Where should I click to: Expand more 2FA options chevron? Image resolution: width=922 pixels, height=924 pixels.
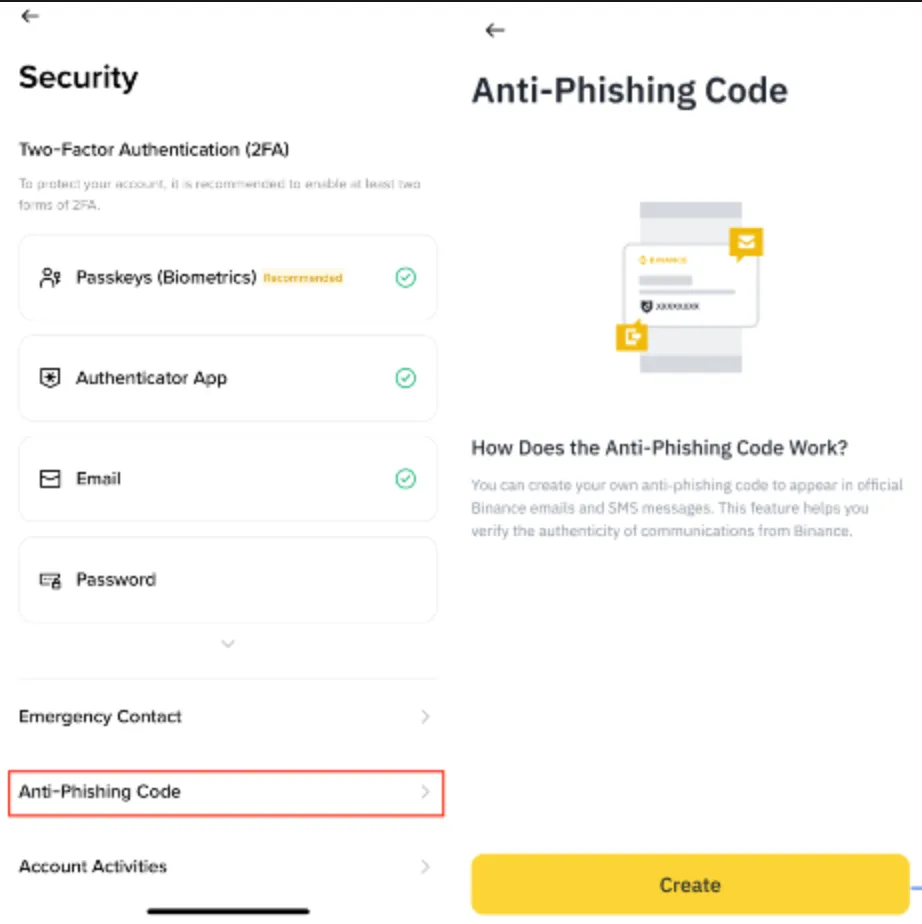tap(228, 644)
